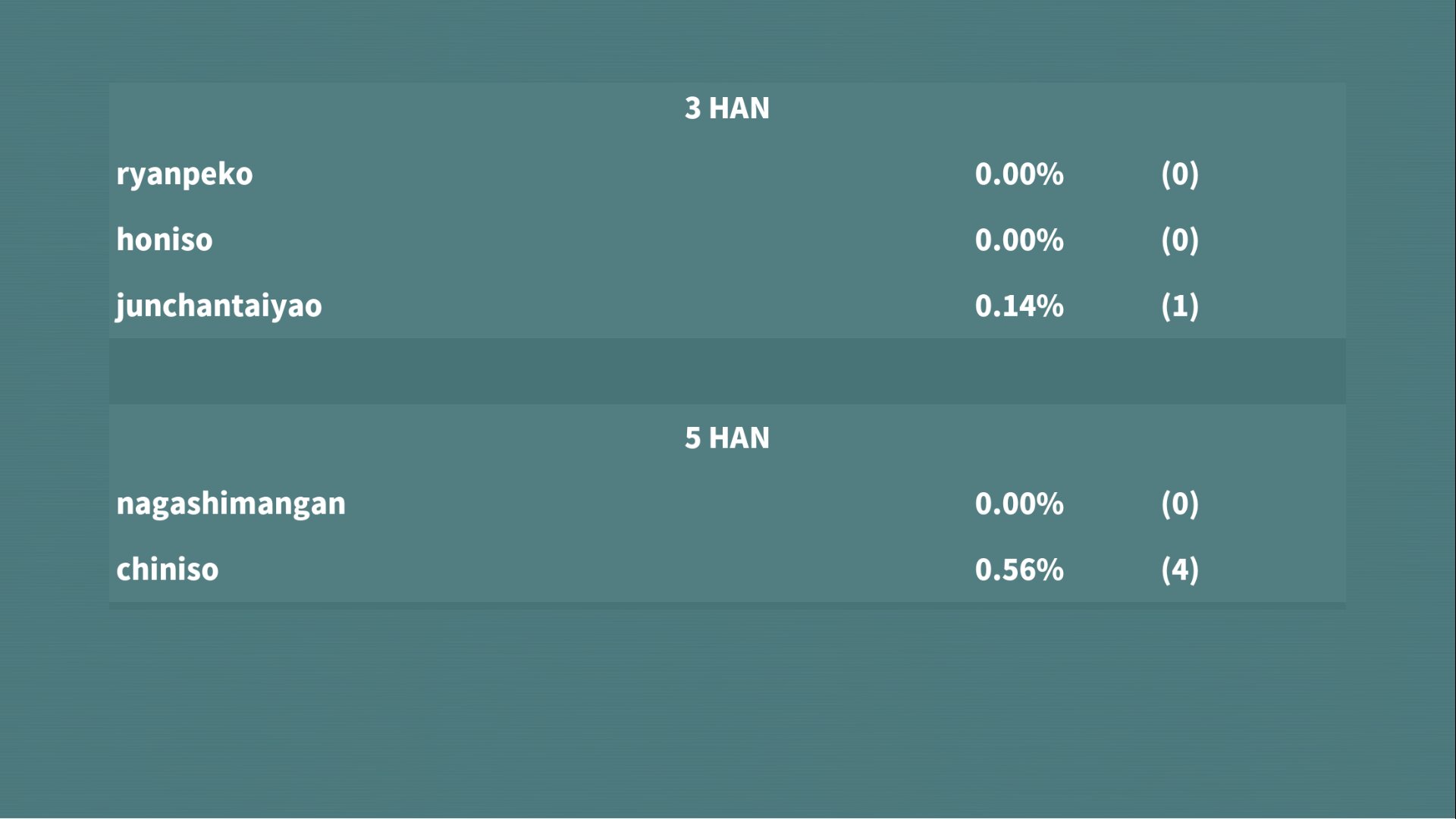This screenshot has width=1456, height=819.
Task: Select the nagashimangan row label
Action: 231,504
